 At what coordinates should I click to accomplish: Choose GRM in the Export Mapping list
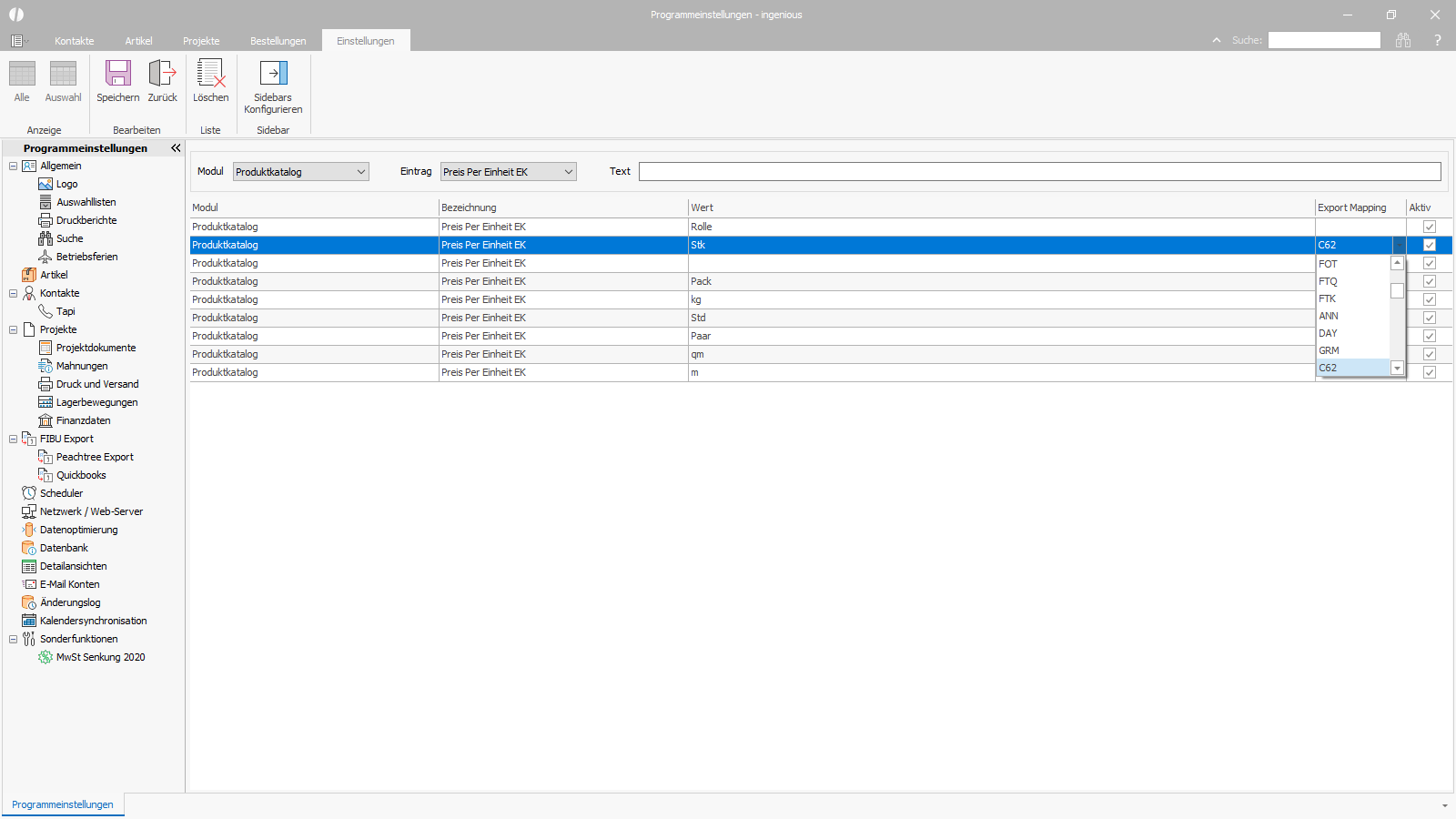(x=1353, y=350)
